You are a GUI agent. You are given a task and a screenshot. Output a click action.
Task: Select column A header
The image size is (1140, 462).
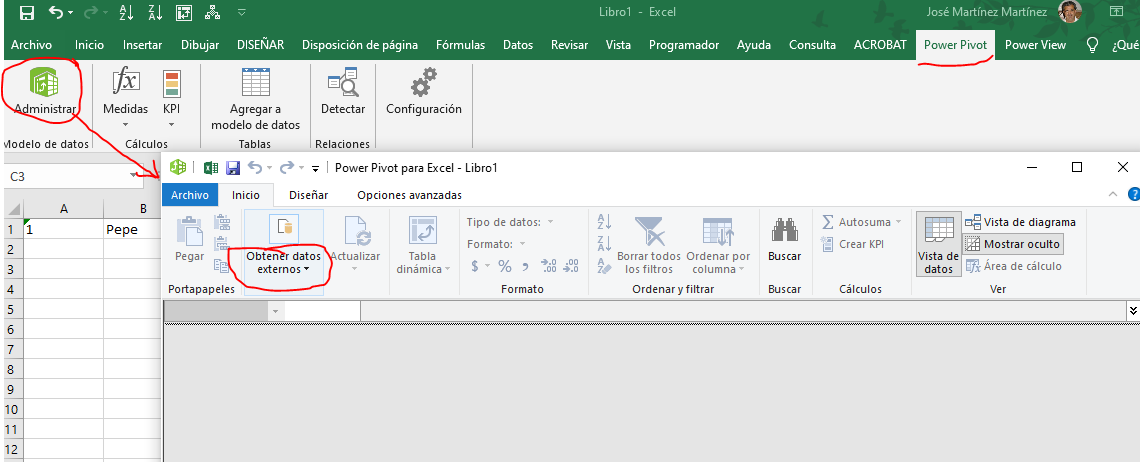[x=64, y=210]
